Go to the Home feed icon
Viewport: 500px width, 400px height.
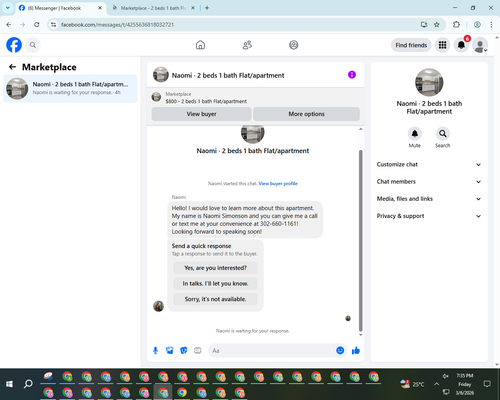pos(200,45)
